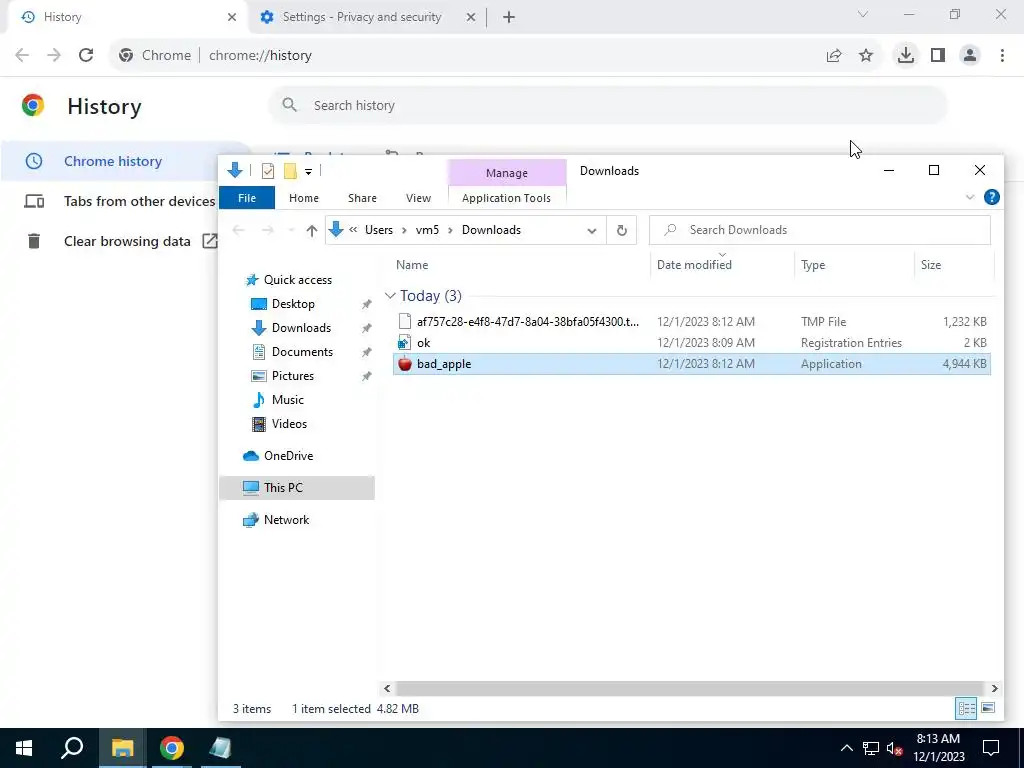Open Explorer Share ribbon tab
1024x768 pixels.
coord(362,198)
